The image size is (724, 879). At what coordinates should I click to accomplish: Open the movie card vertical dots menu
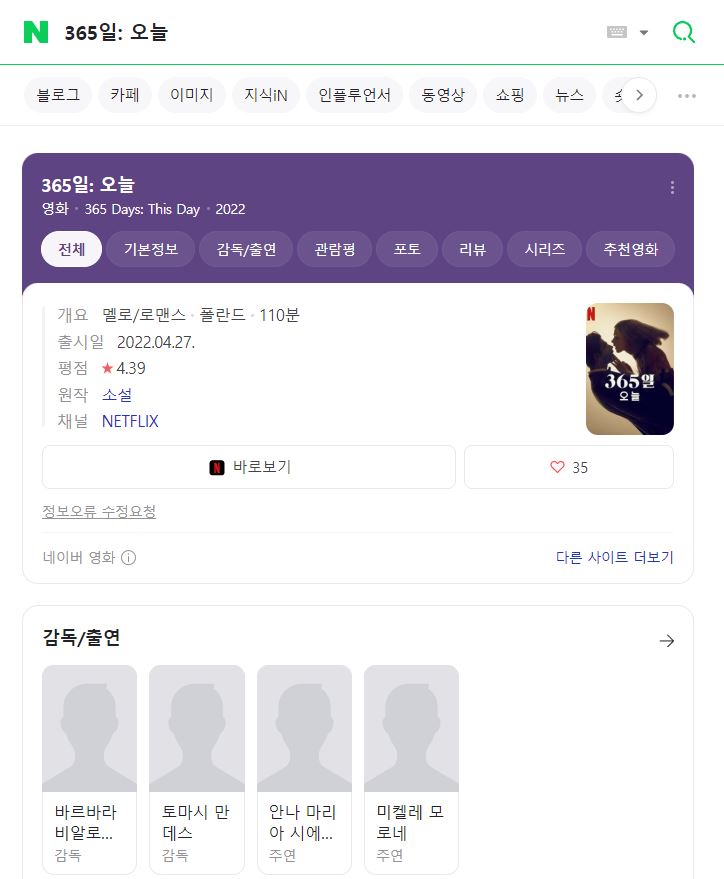click(x=672, y=188)
